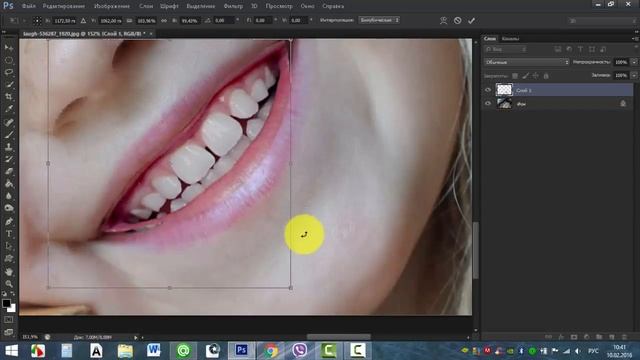640x360 pixels.
Task: Toggle lock all icon
Action: tap(546, 76)
